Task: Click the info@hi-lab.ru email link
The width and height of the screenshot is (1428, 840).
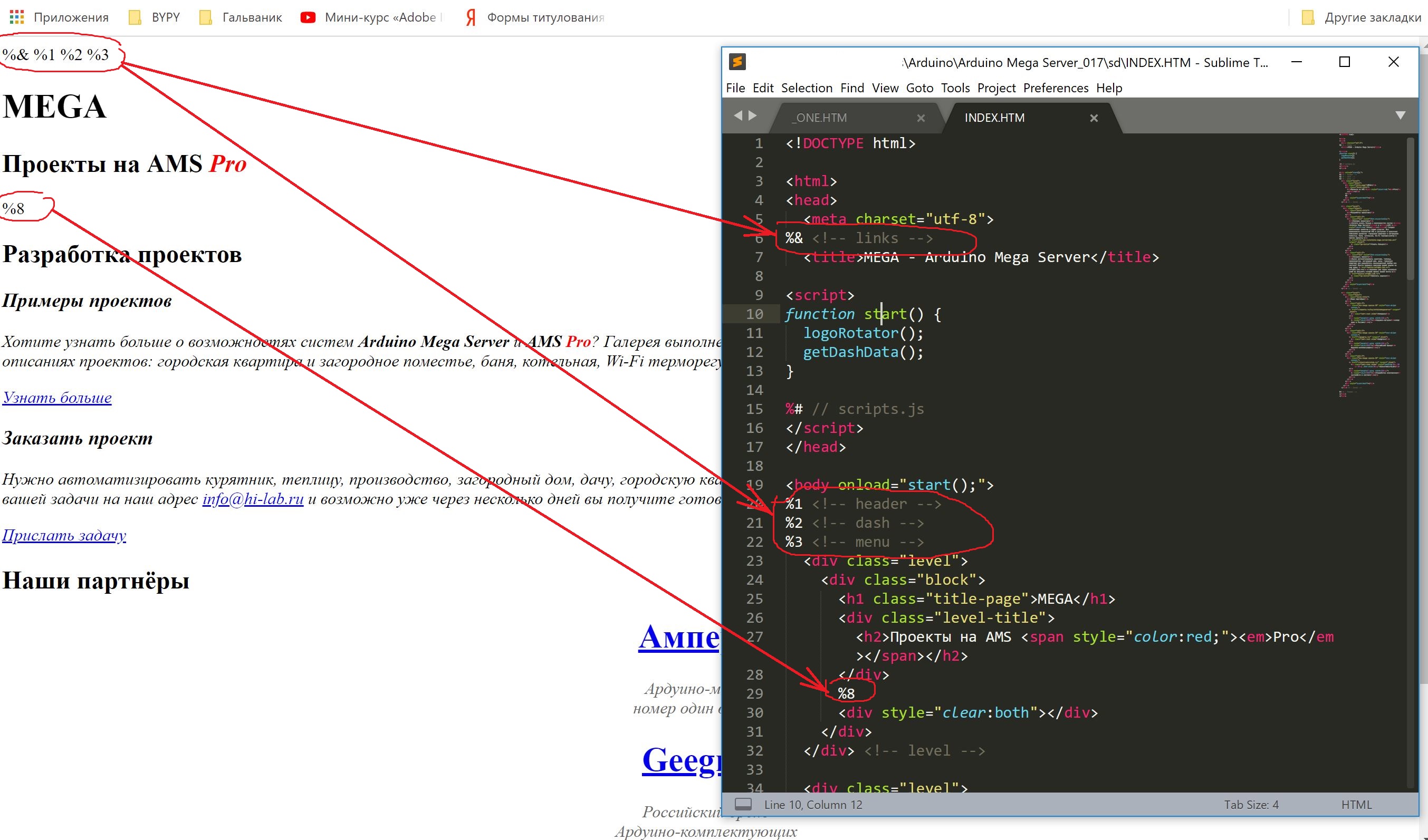Action: pyautogui.click(x=253, y=499)
